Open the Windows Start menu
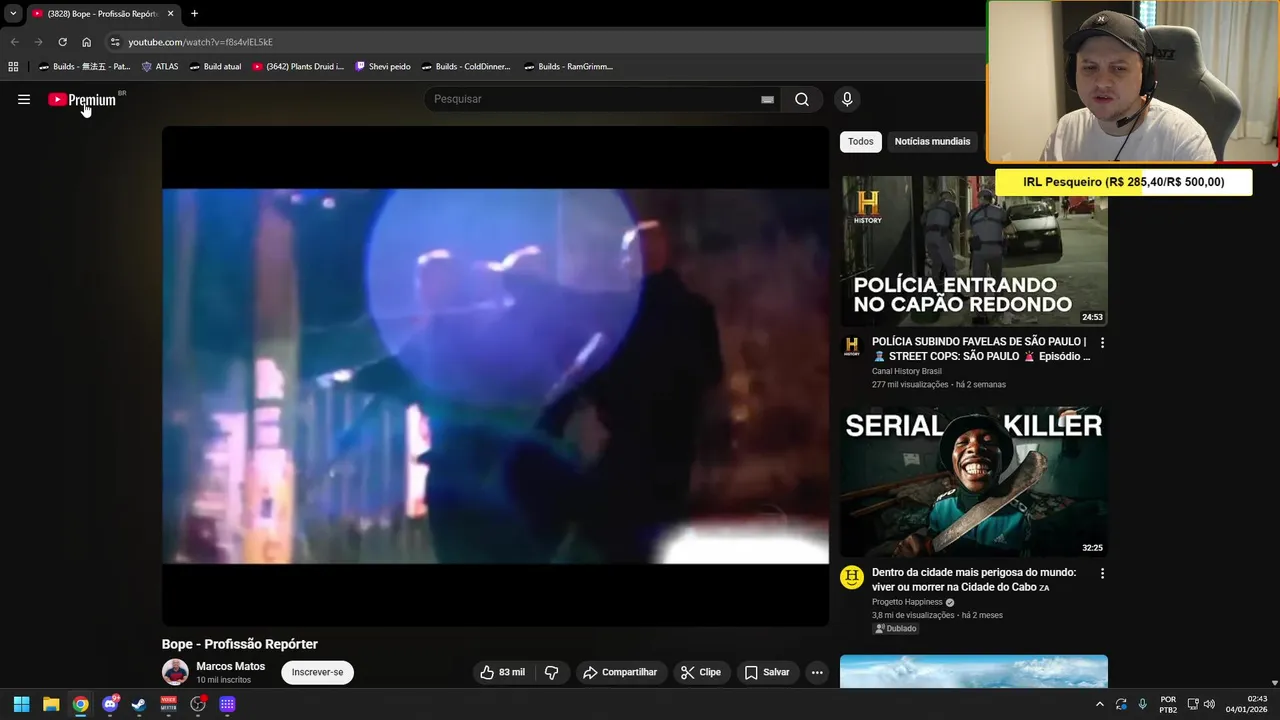This screenshot has height=720, width=1280. click(x=21, y=704)
